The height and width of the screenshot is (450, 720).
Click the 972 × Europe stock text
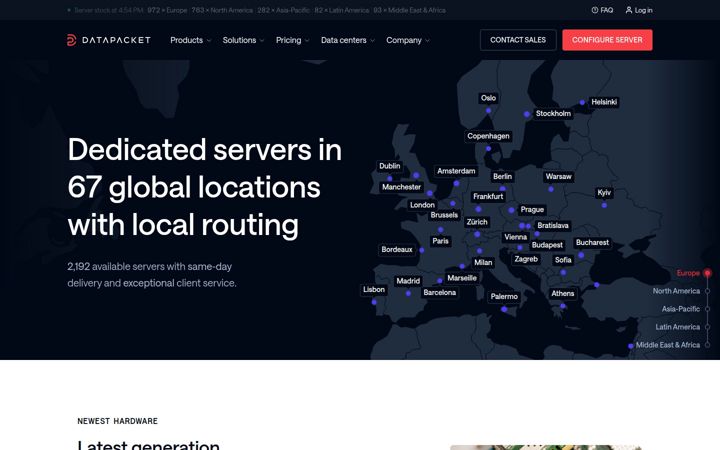click(167, 10)
